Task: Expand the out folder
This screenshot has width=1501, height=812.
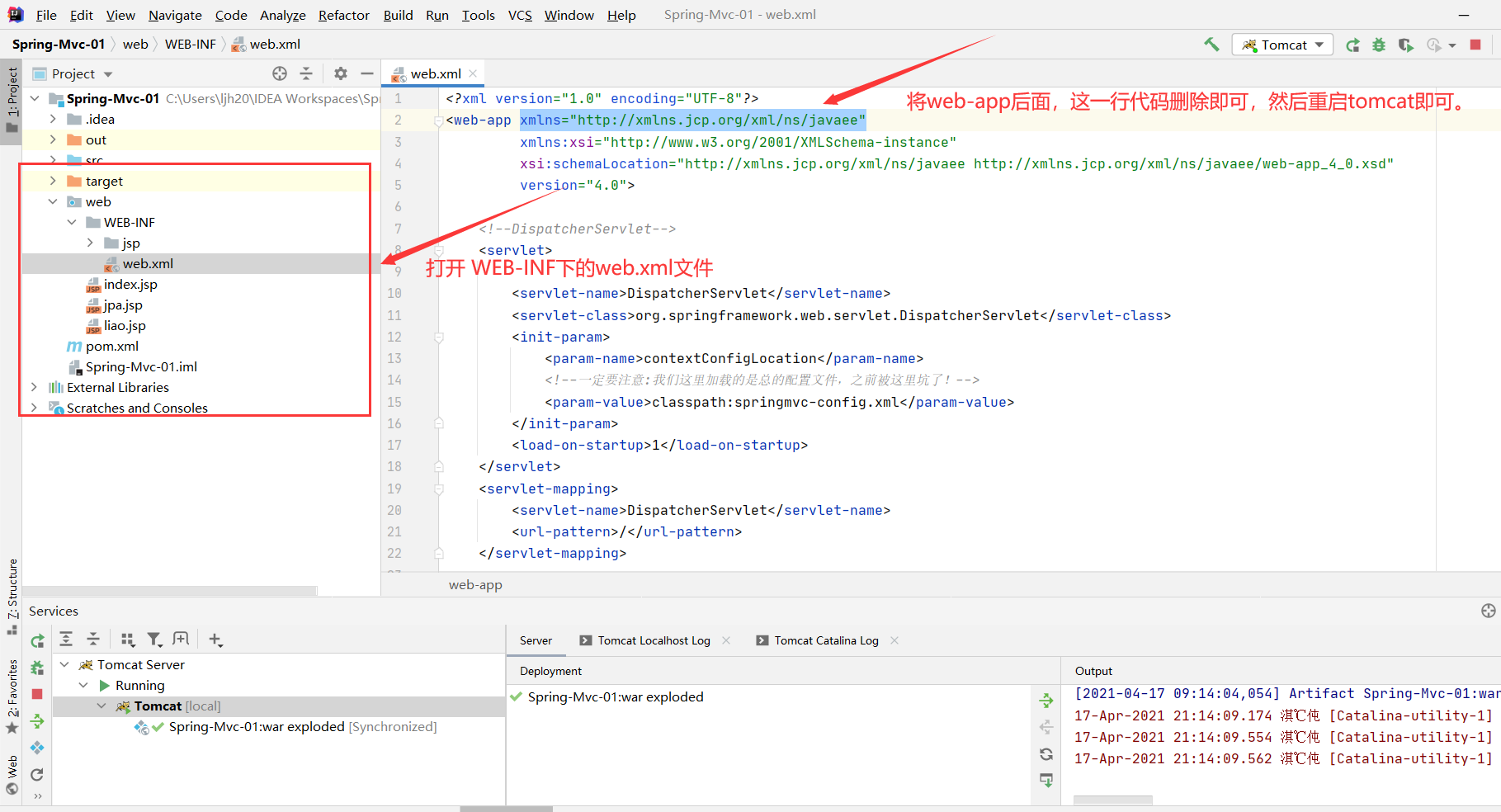Action: click(x=53, y=139)
